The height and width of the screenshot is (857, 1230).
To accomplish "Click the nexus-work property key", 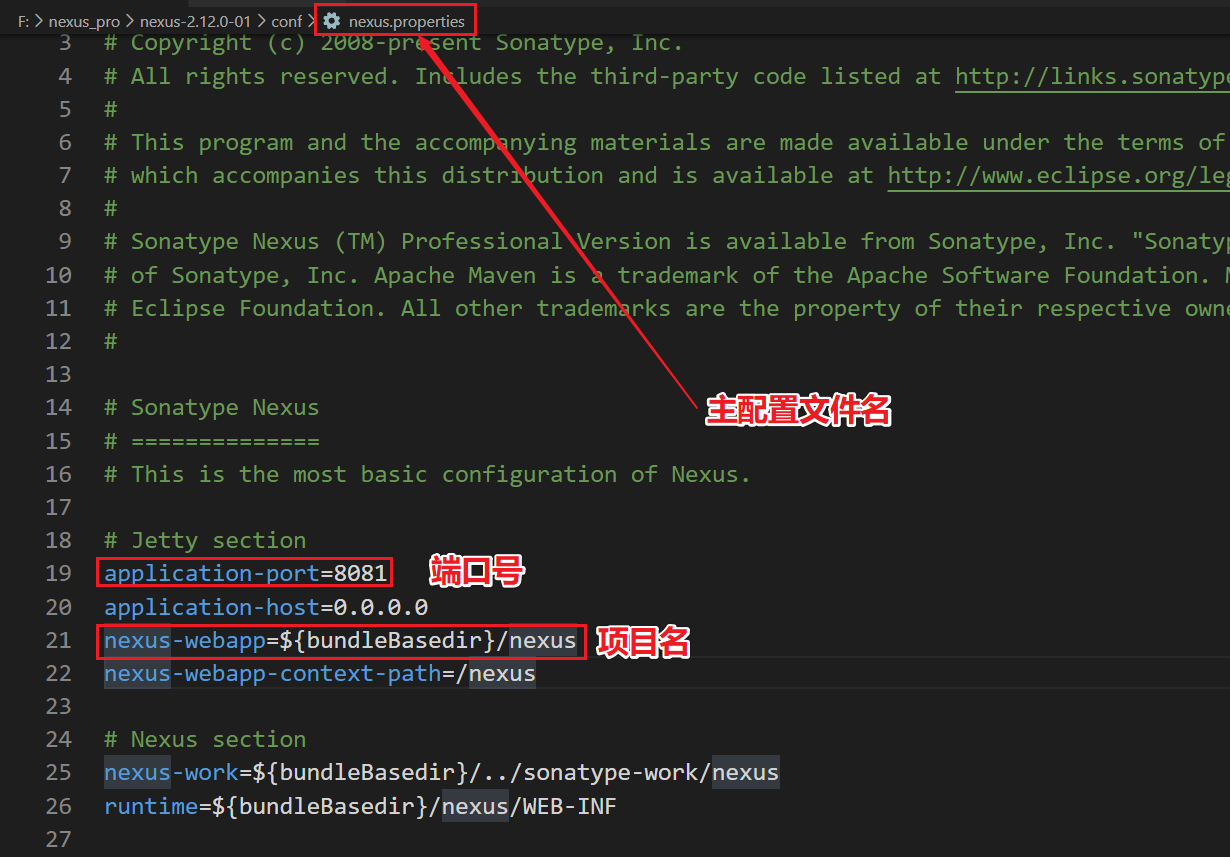I will point(171,772).
